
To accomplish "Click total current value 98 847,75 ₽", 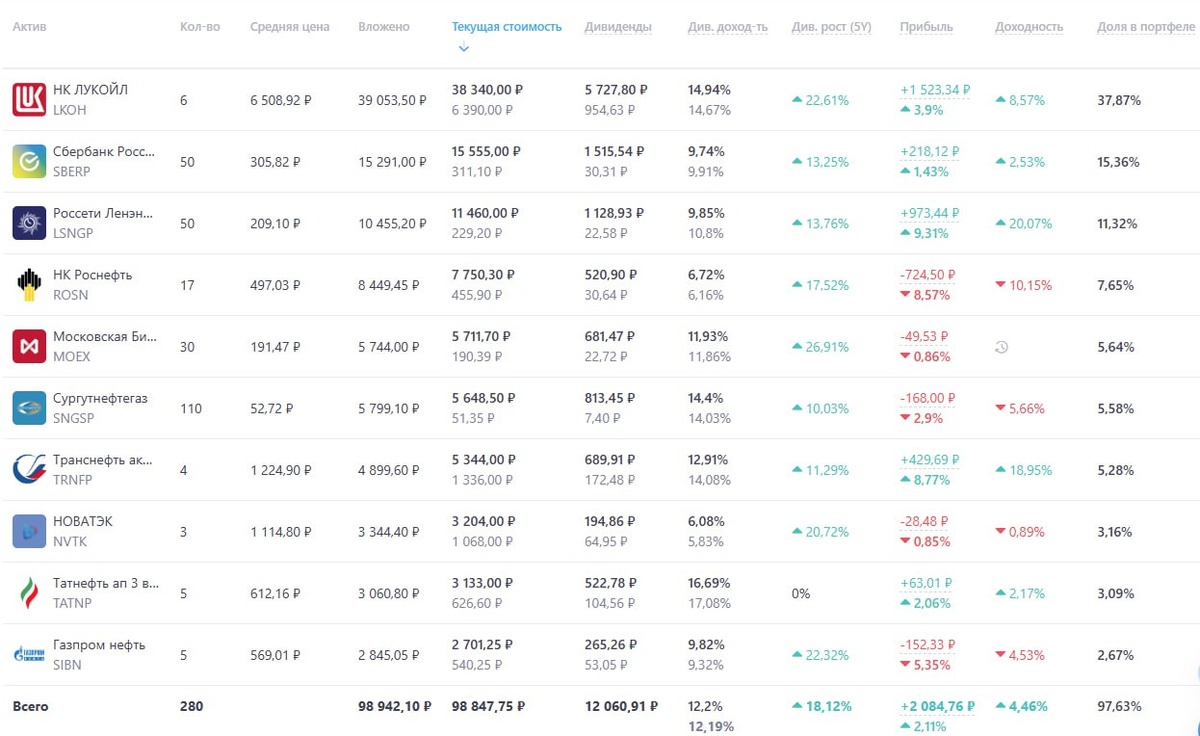I will coord(489,706).
